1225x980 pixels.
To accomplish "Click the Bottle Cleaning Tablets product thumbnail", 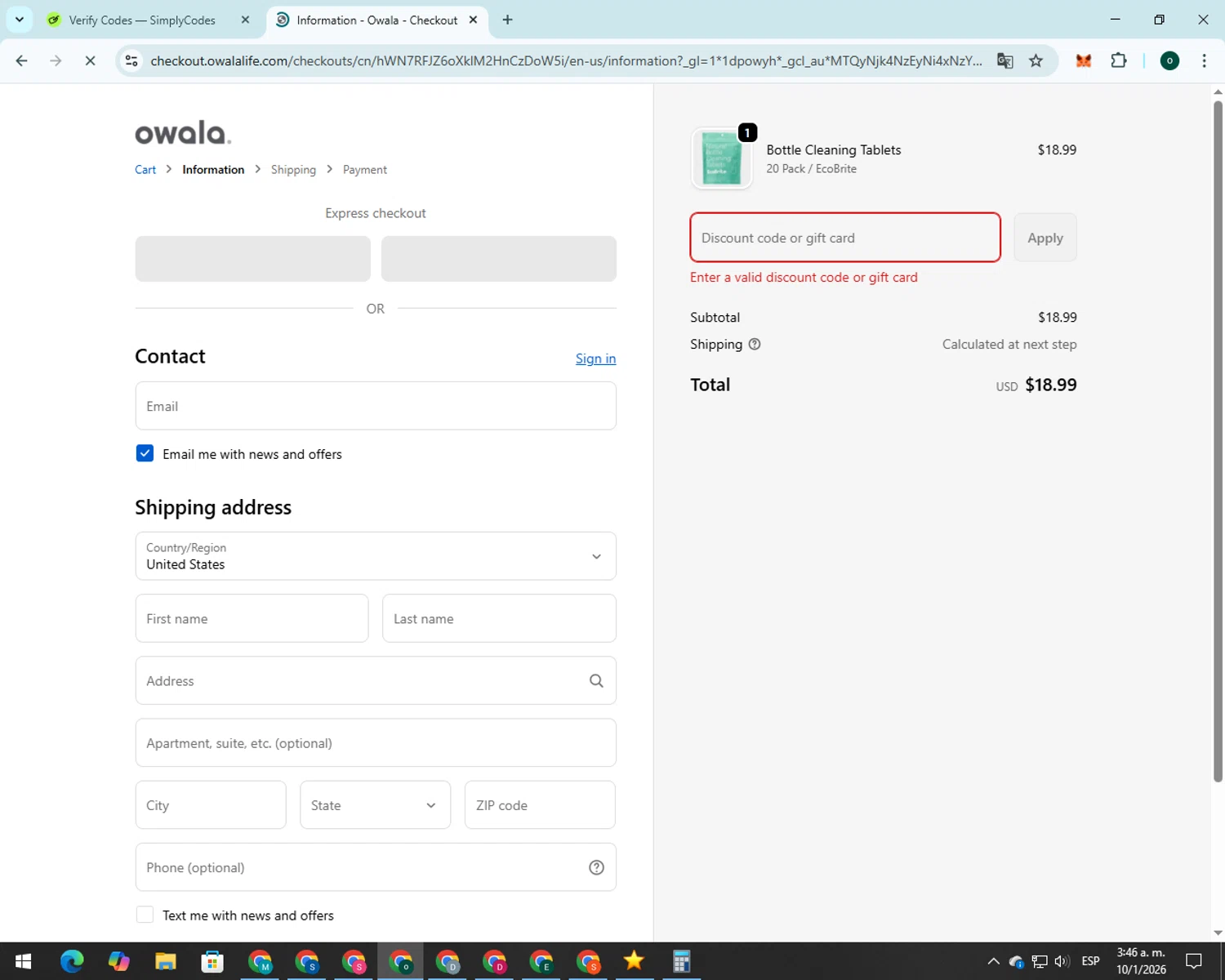I will coord(721,158).
